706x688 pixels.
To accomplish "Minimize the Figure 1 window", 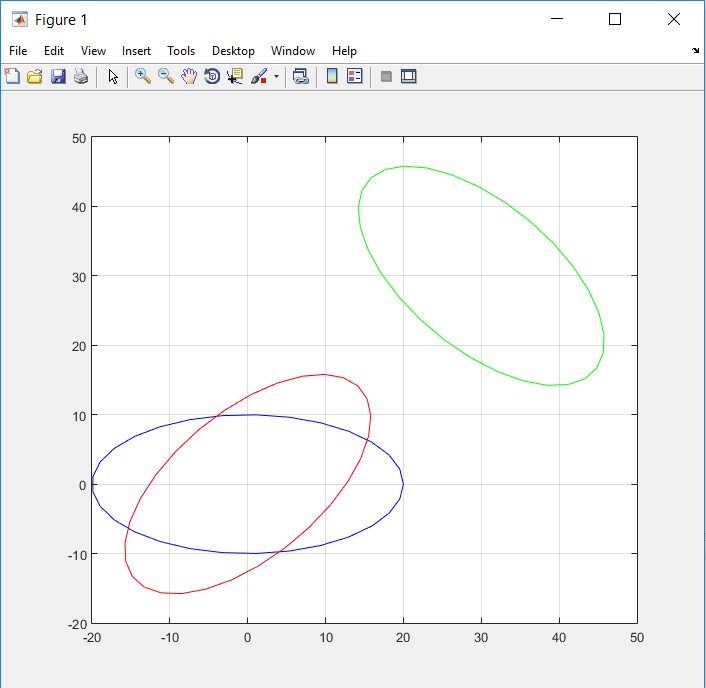I will (x=557, y=19).
